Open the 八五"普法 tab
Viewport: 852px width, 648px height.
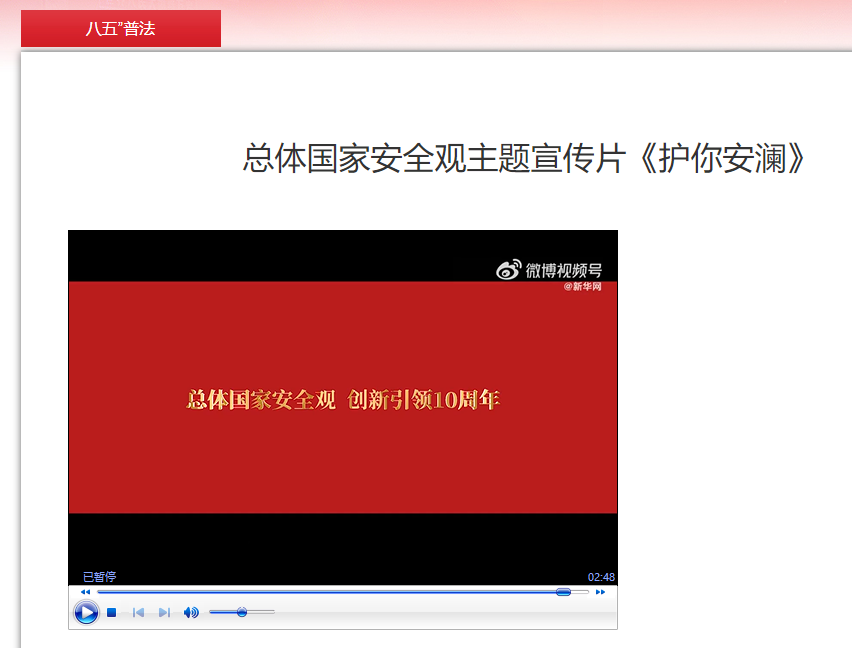120,29
